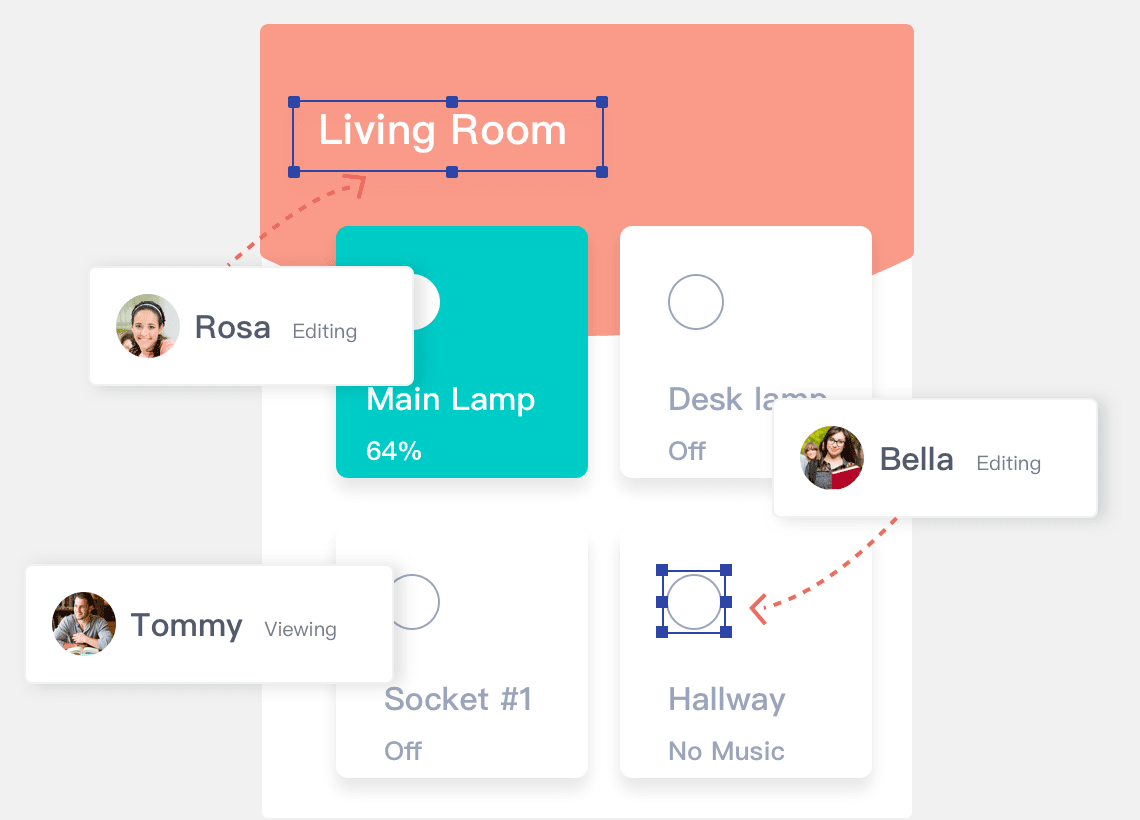1140x820 pixels.
Task: Click Tommy's avatar photo
Action: point(84,624)
